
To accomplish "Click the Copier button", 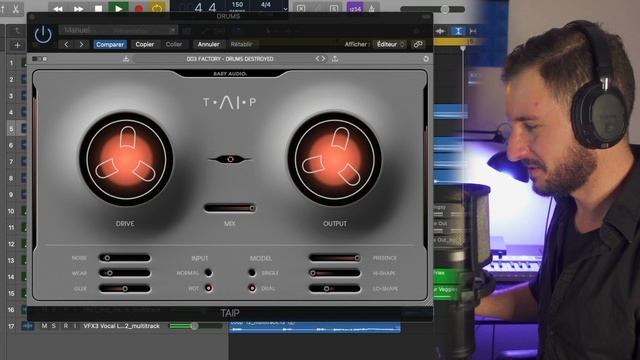I will pos(144,44).
